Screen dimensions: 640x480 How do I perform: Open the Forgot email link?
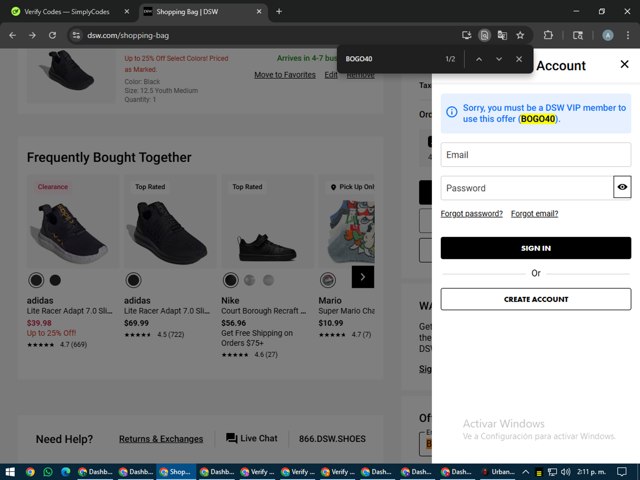click(x=534, y=213)
